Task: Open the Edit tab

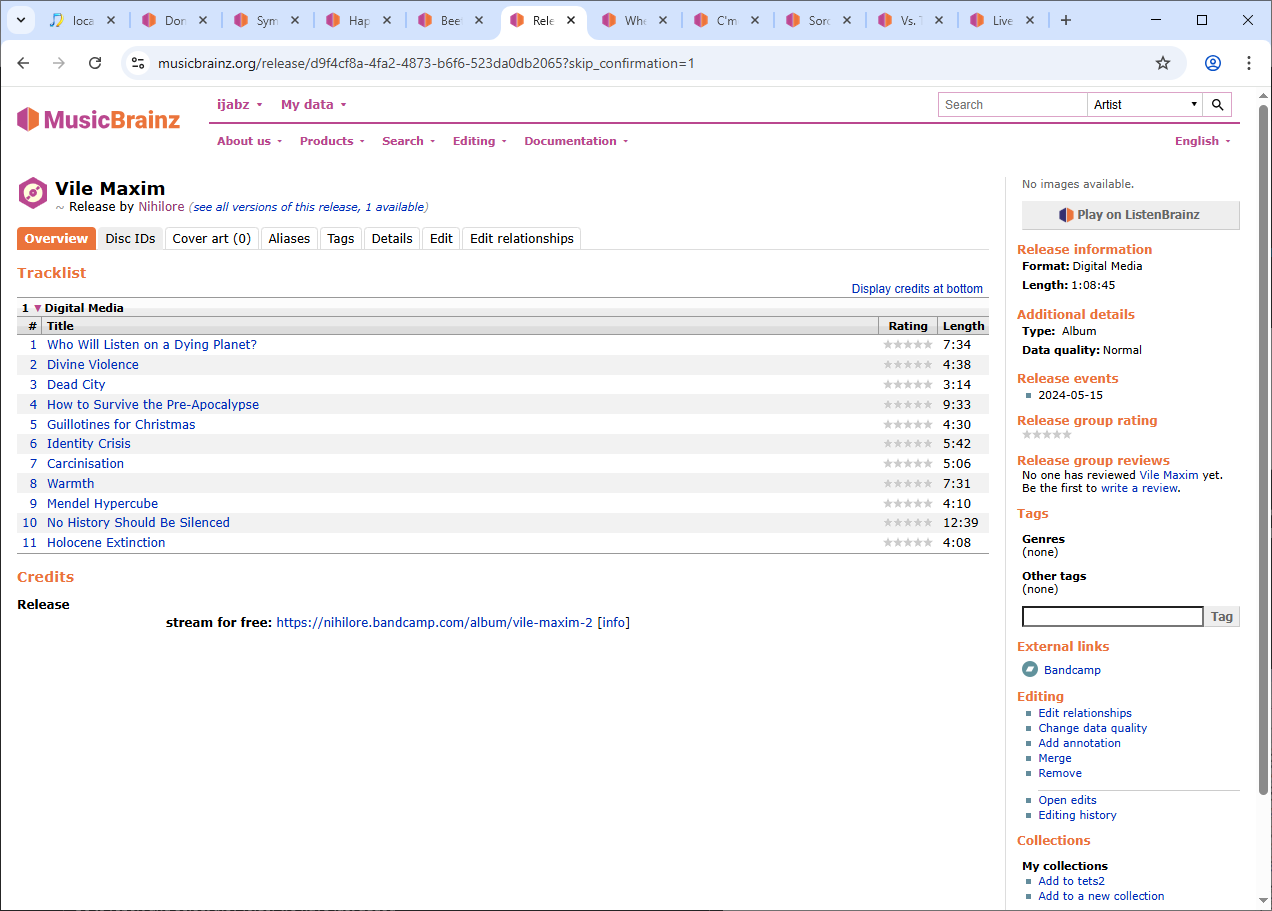Action: click(x=441, y=238)
